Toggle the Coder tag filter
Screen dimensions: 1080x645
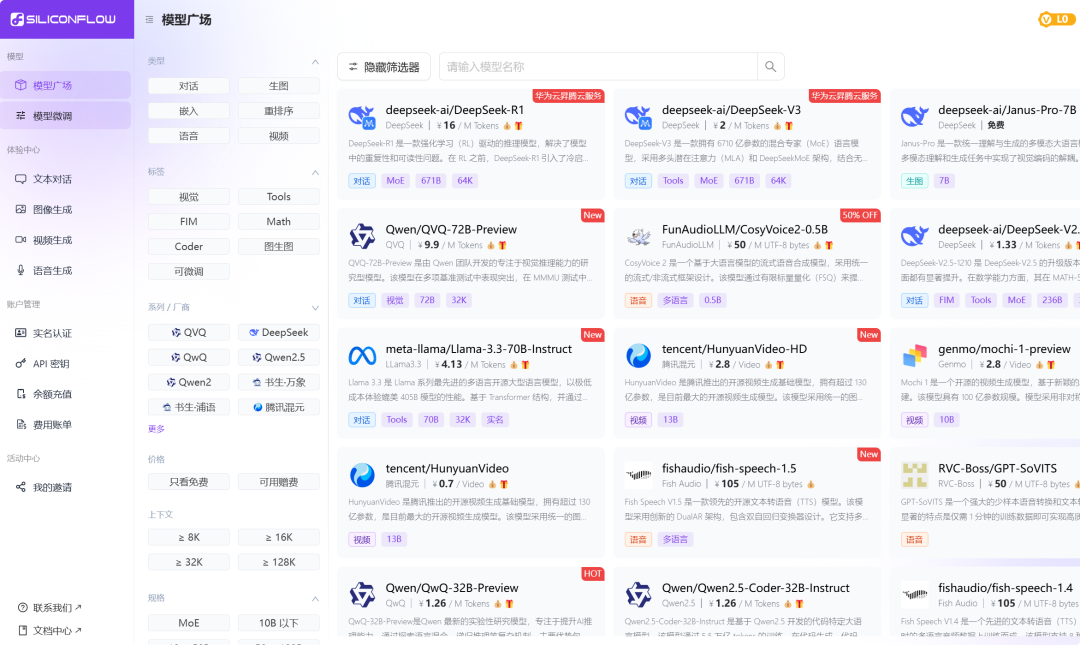(189, 246)
